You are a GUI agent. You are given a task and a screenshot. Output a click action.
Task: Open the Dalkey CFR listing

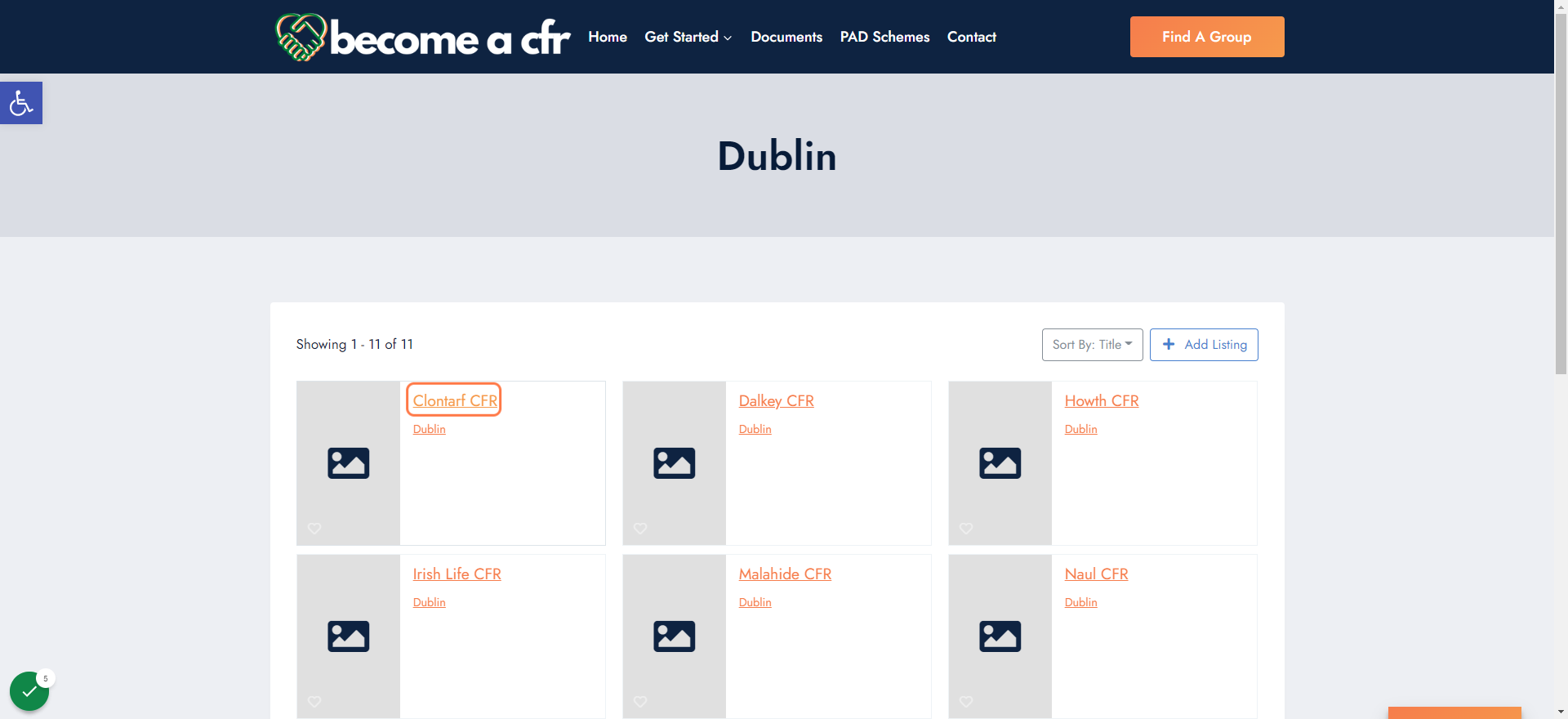point(777,400)
